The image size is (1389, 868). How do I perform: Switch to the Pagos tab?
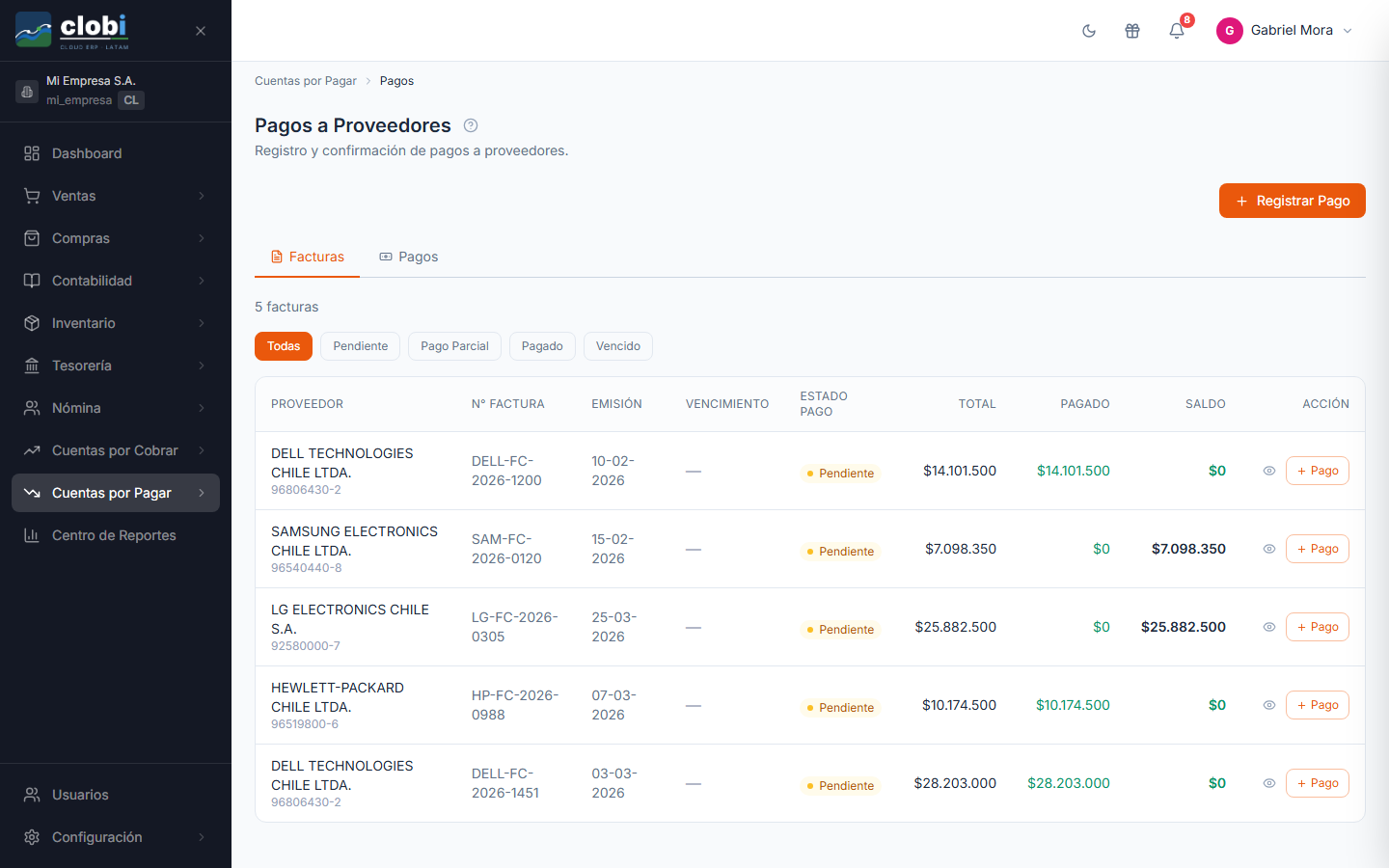pos(409,257)
